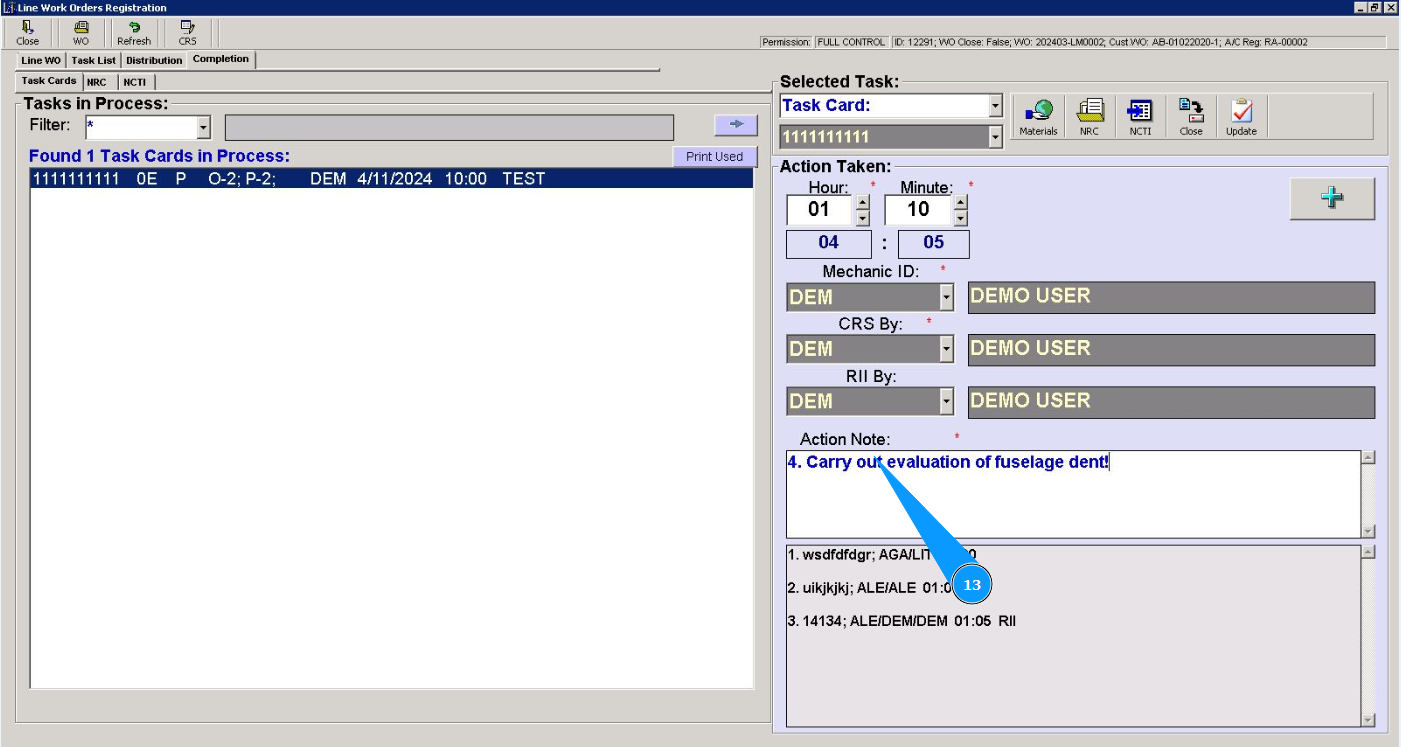The image size is (1401, 747).
Task: Open the NCTI icon in Selected Task
Action: [x=1140, y=117]
